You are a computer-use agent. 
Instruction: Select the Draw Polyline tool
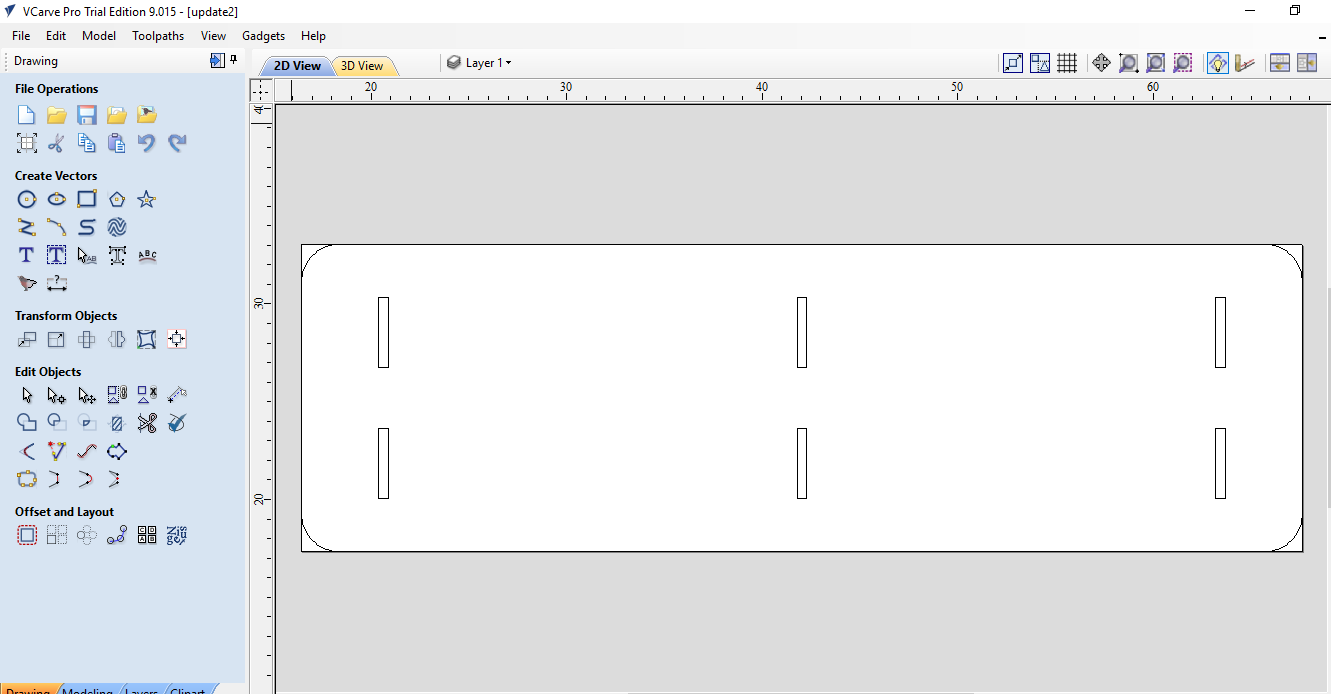coord(27,227)
